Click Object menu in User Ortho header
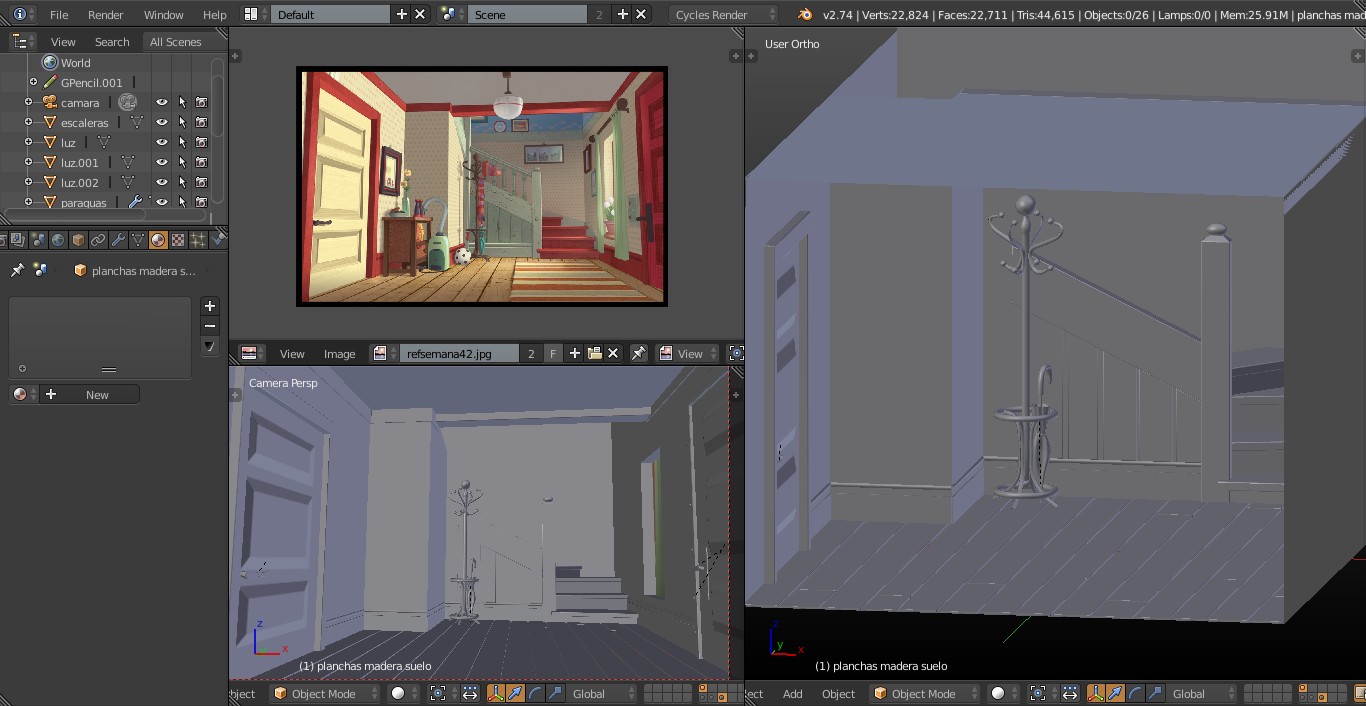The image size is (1366, 706). coord(838,693)
